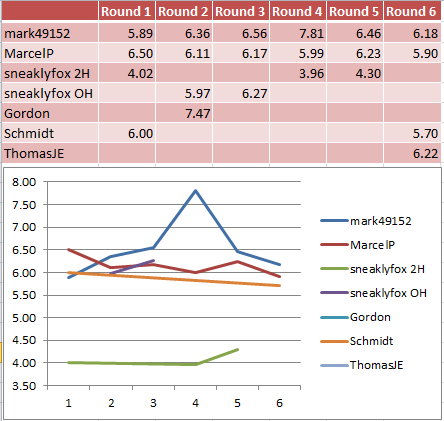The height and width of the screenshot is (421, 444).
Task: Select cell with value 6.36
Action: [184, 33]
